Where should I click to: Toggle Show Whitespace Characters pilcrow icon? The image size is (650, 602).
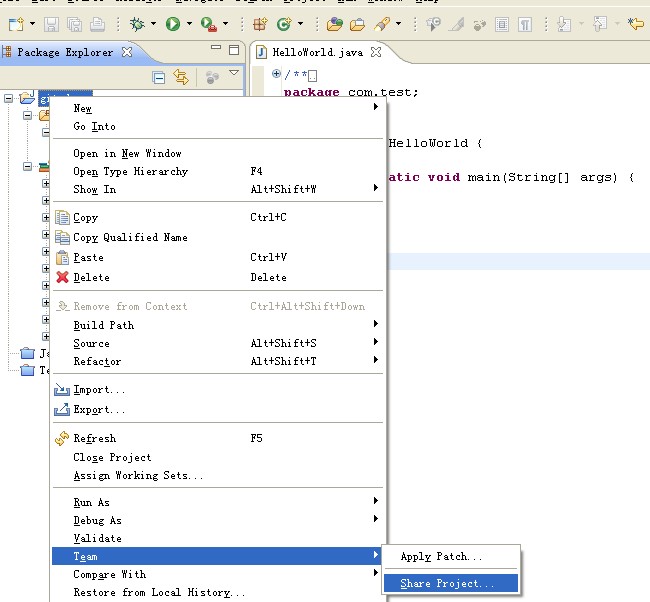pyautogui.click(x=525, y=25)
